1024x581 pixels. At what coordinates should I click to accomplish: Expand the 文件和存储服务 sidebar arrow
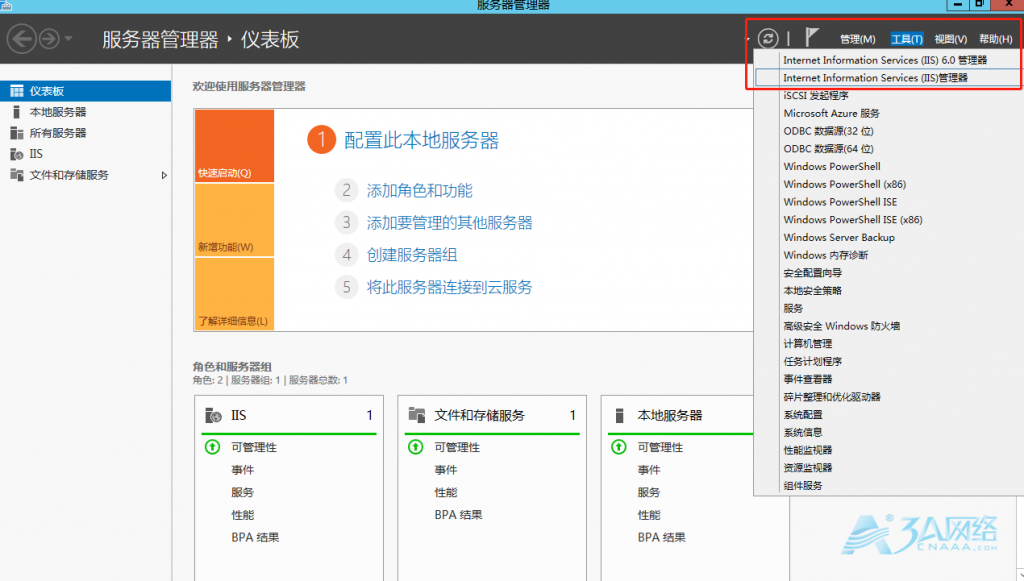[x=164, y=175]
